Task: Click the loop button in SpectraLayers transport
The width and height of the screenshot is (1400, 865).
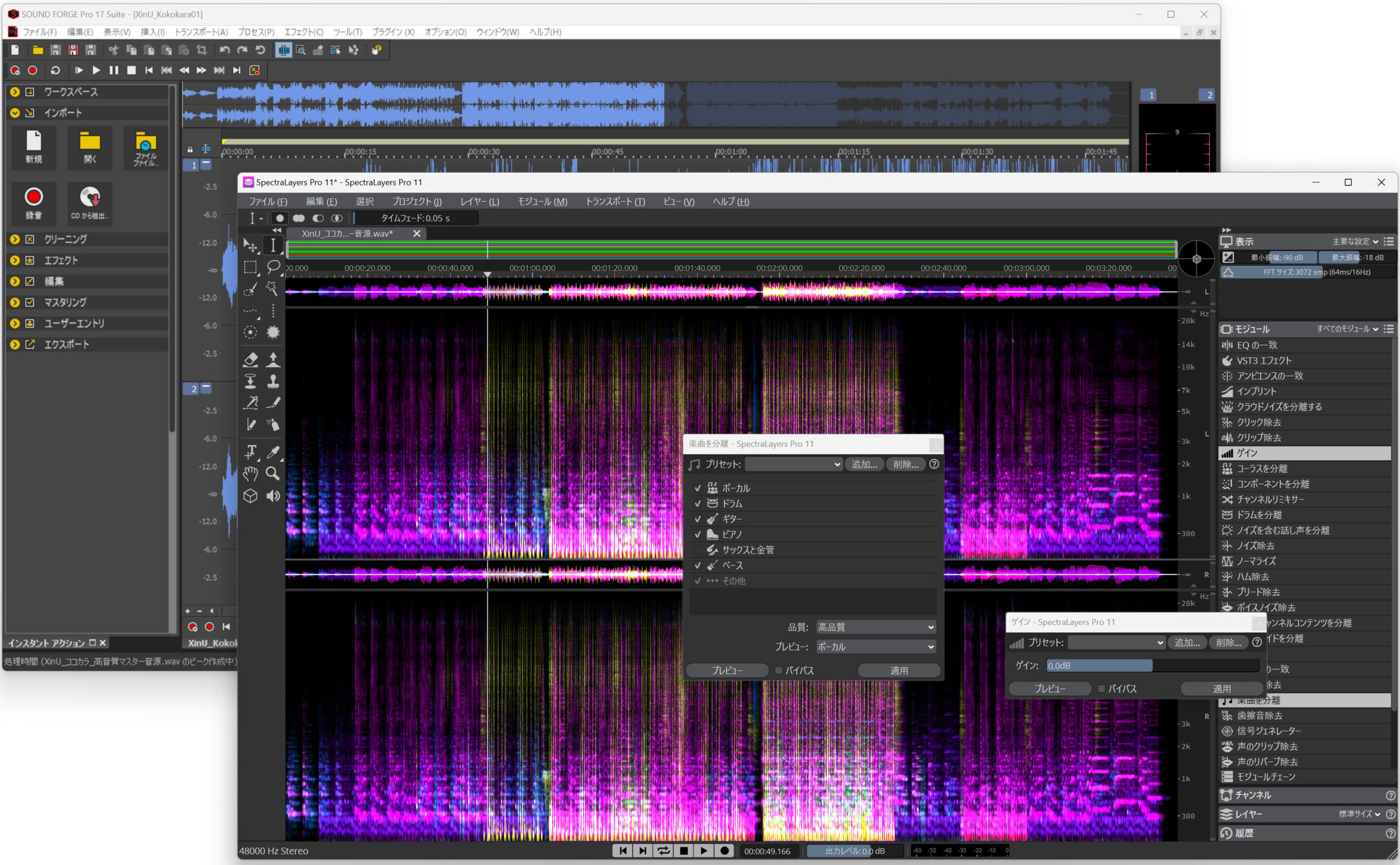Action: click(x=663, y=851)
